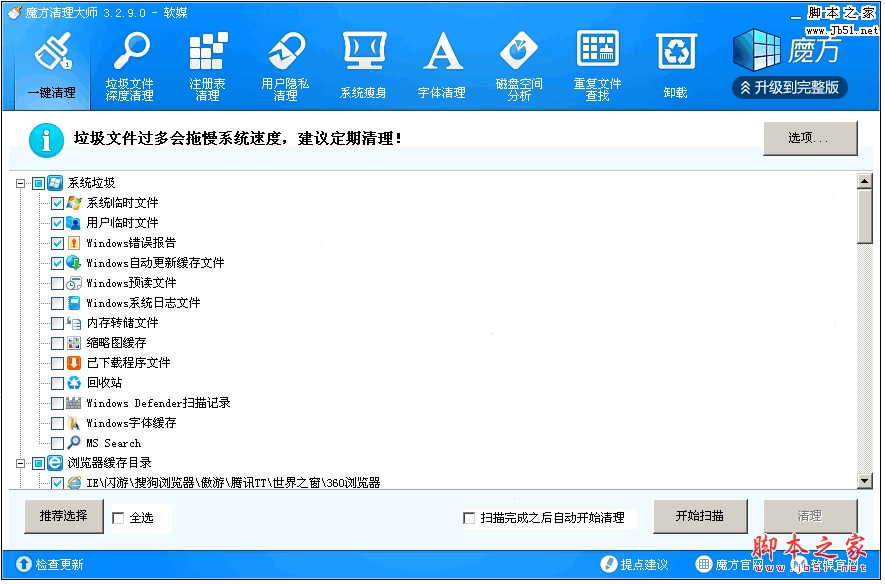The height and width of the screenshot is (584, 885).
Task: Click the 系统垃圾 Windows icon
Action: pyautogui.click(x=55, y=183)
